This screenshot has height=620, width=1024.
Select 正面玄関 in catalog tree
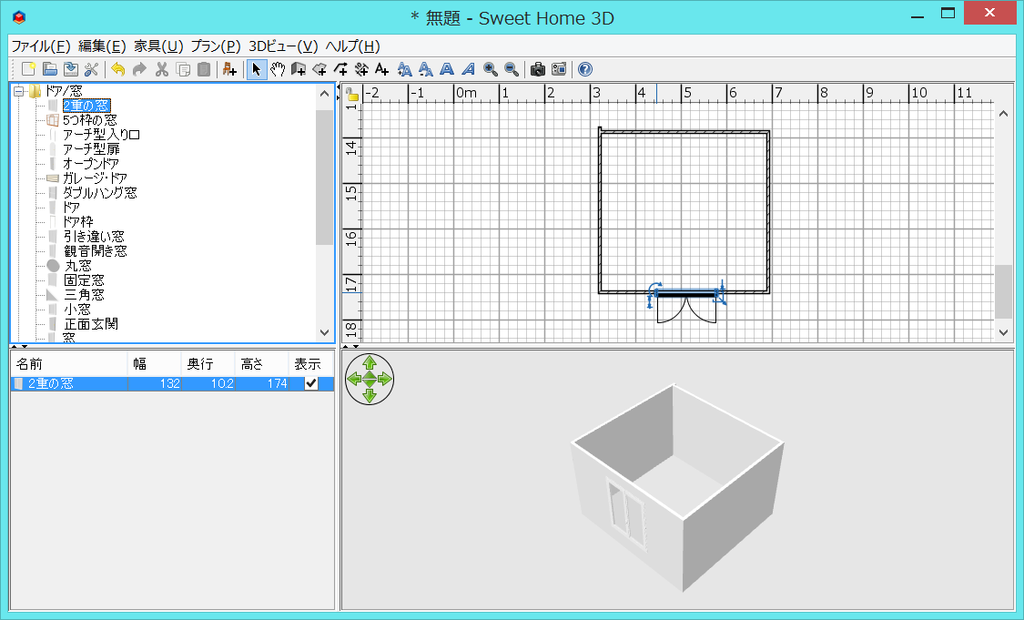tap(91, 323)
